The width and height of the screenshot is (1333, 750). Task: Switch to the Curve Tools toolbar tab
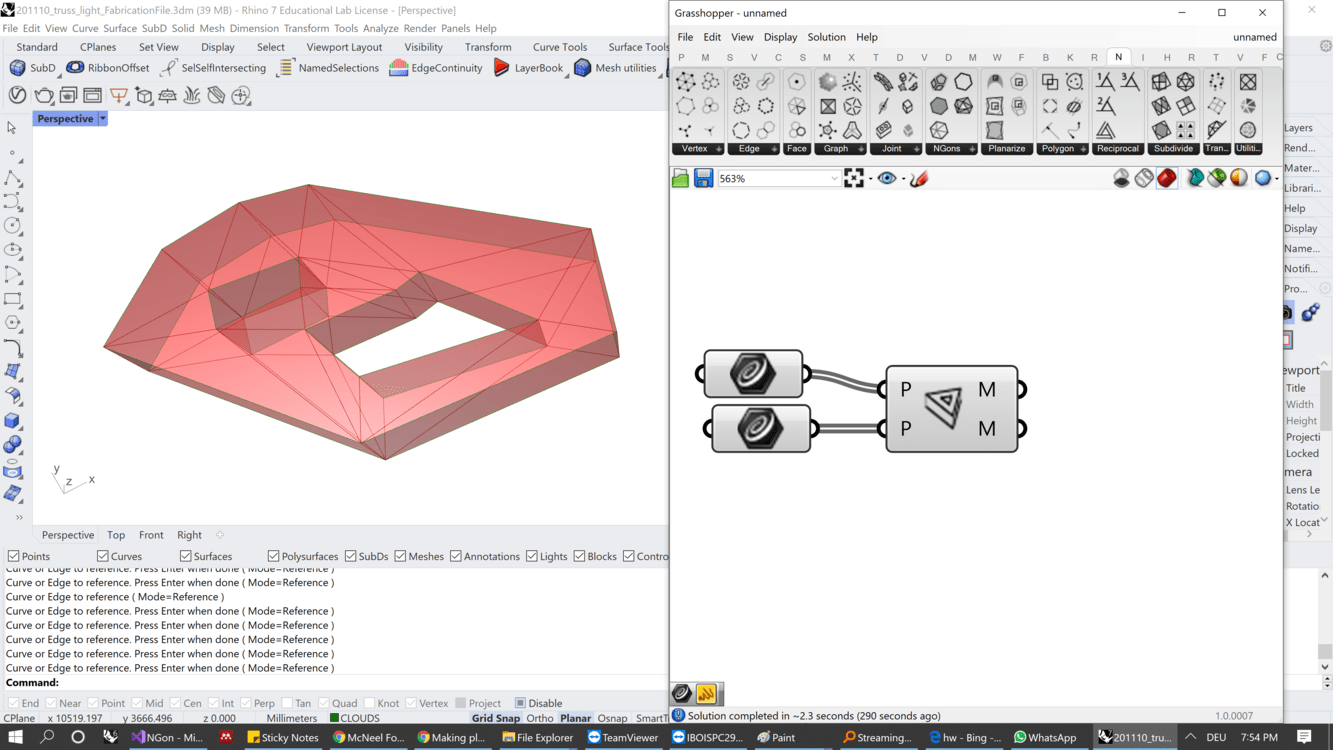point(559,47)
